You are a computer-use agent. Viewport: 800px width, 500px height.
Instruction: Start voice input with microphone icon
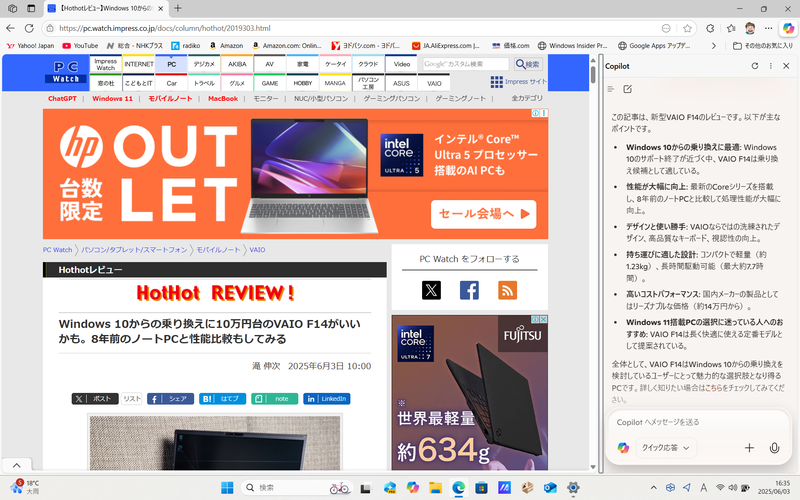tap(774, 447)
